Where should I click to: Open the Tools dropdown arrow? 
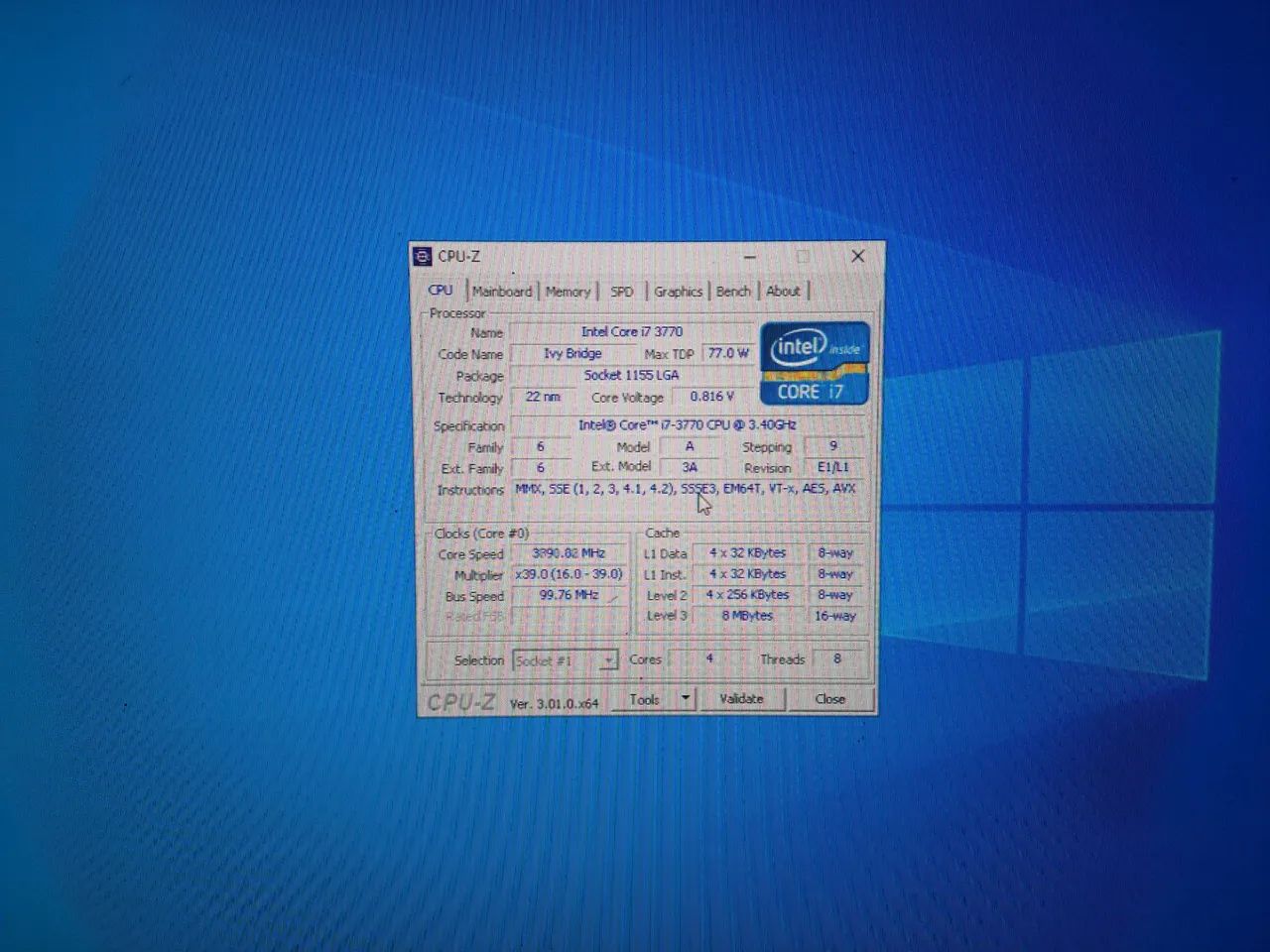[x=685, y=699]
